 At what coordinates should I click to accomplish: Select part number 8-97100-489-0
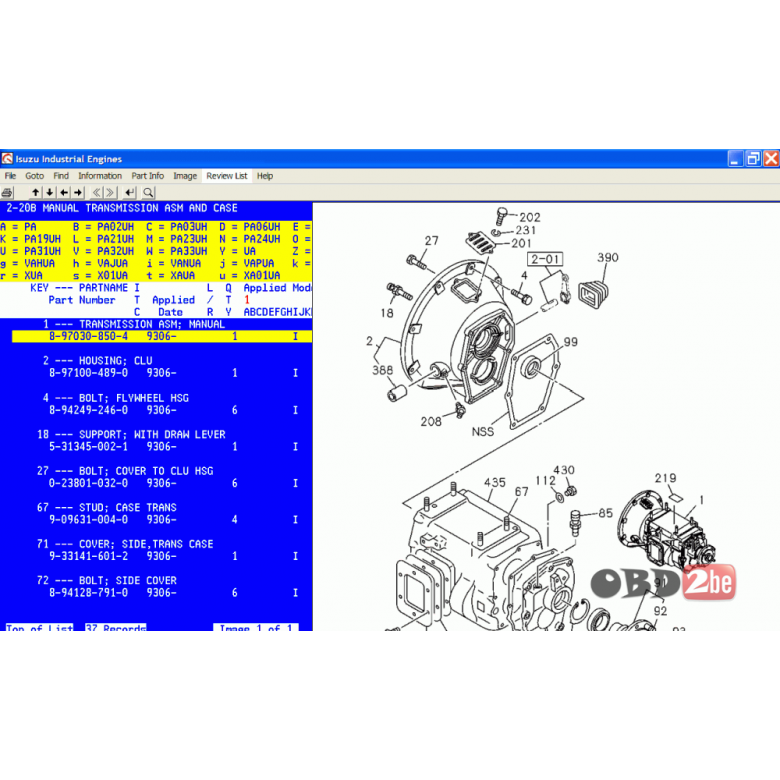tap(88, 373)
